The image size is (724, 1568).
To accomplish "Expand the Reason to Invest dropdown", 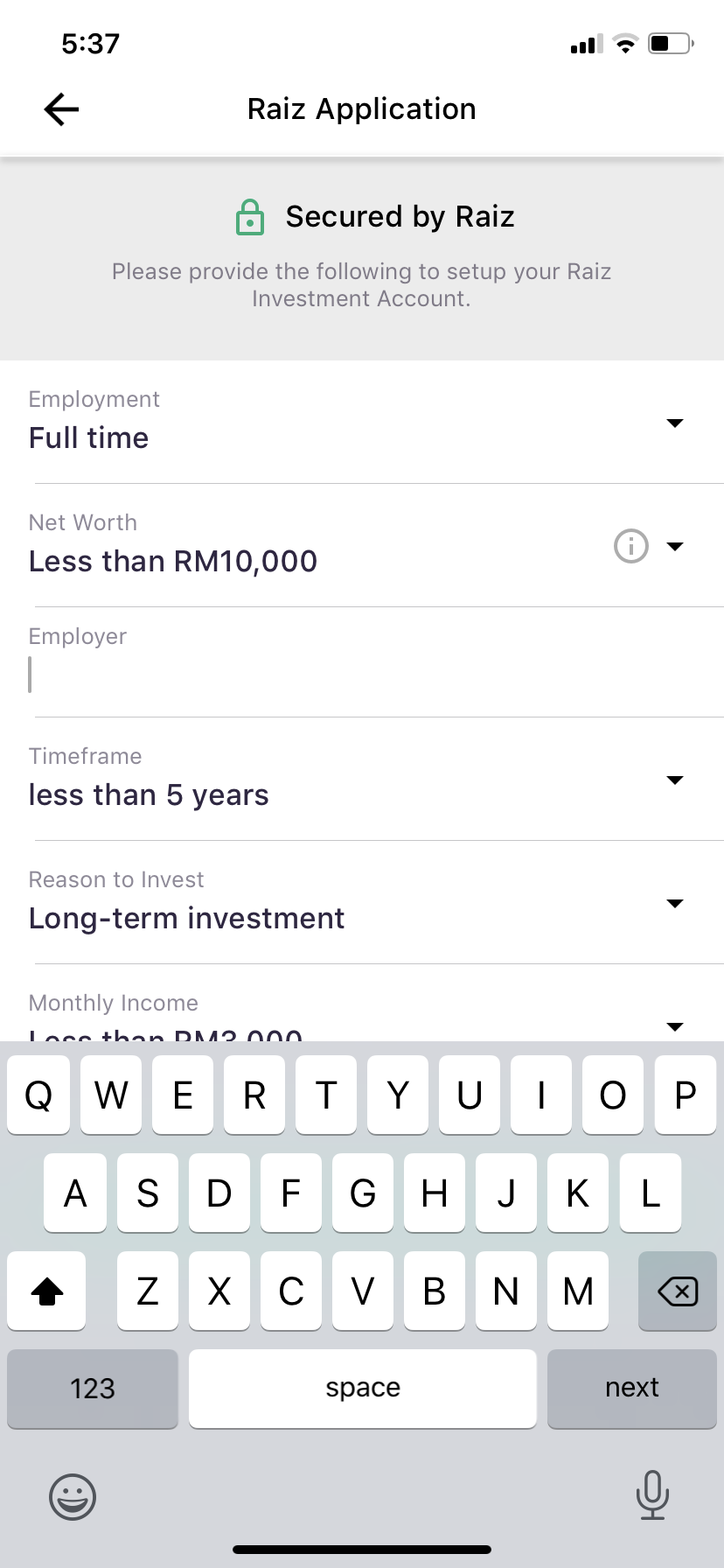I will [674, 904].
